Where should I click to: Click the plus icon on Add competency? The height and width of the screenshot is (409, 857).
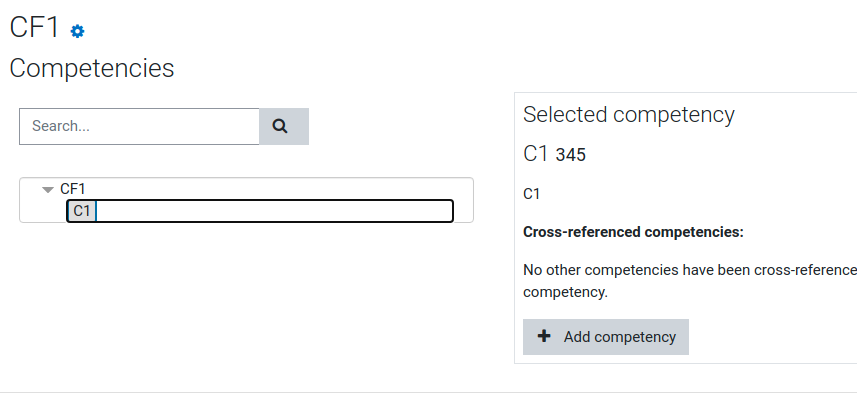(x=544, y=336)
